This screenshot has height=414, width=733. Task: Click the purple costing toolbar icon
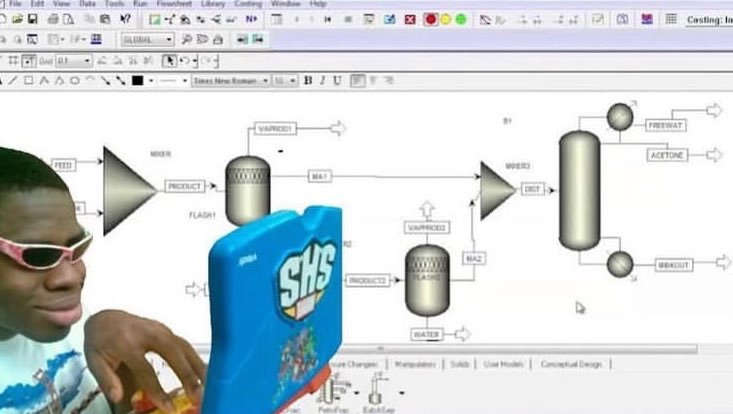tap(647, 19)
